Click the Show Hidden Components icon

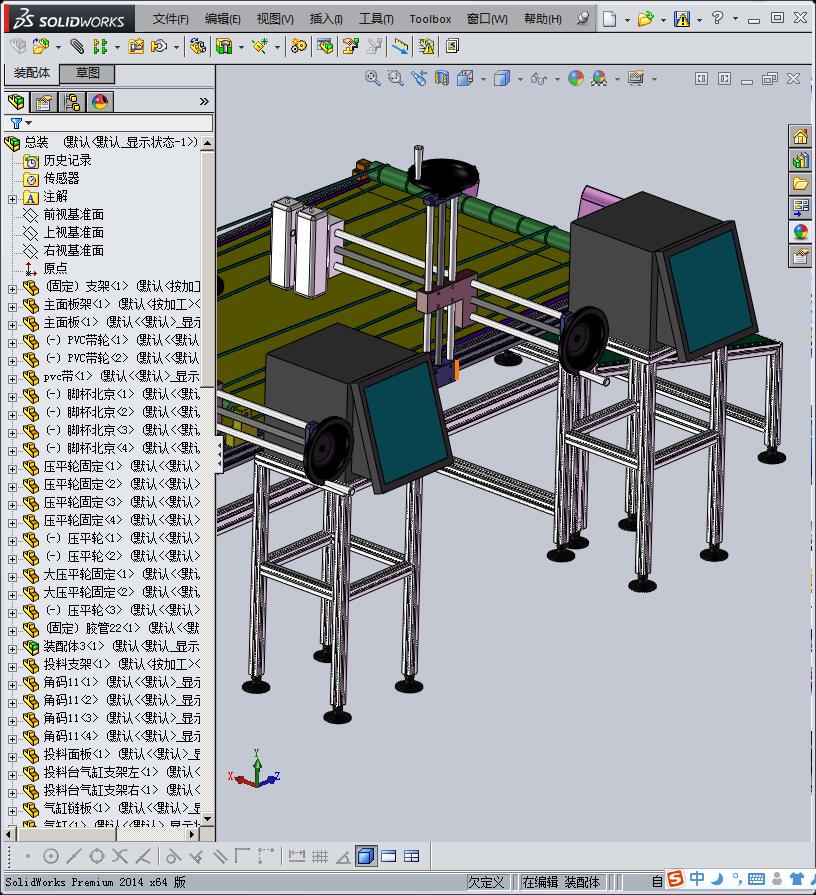tap(197, 46)
